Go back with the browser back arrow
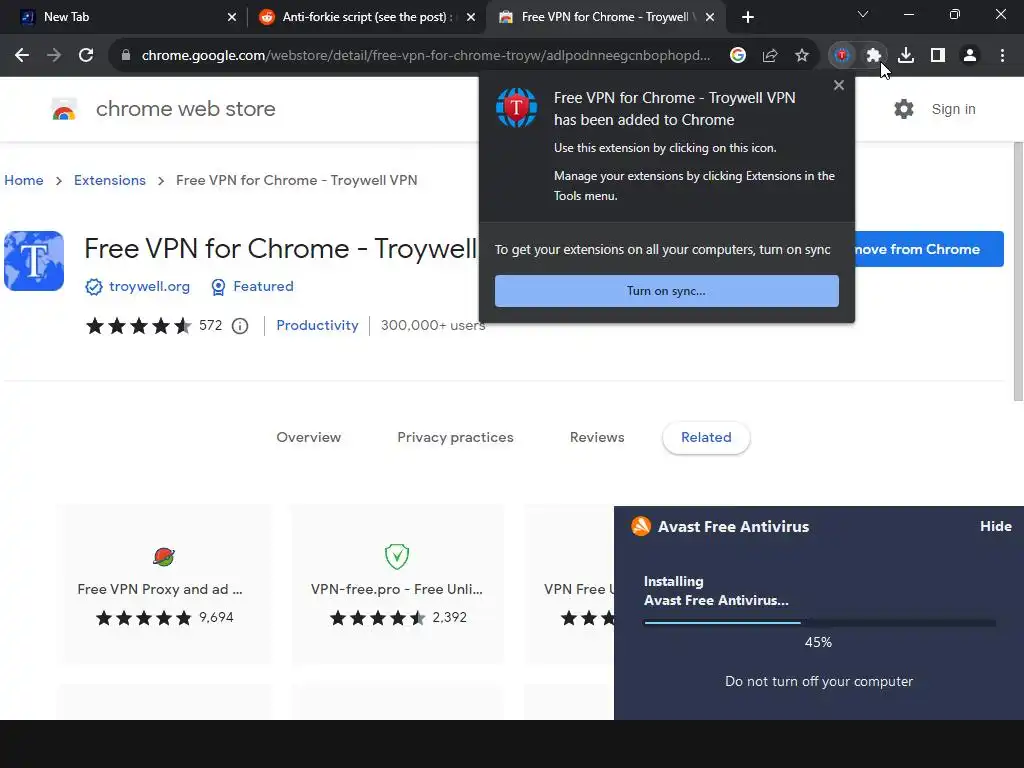This screenshot has width=1024, height=768. point(22,56)
